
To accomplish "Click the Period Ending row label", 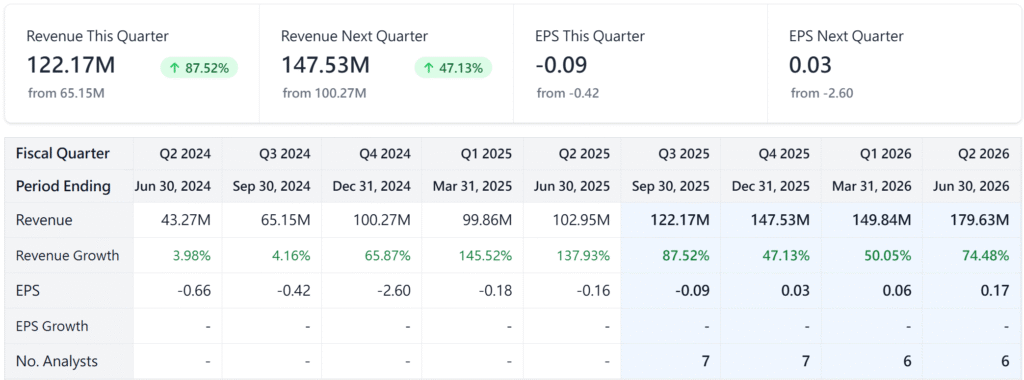I will point(63,186).
